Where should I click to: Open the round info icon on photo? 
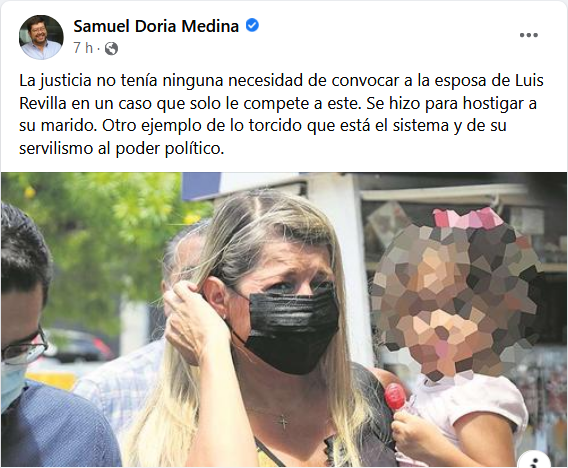click(536, 461)
